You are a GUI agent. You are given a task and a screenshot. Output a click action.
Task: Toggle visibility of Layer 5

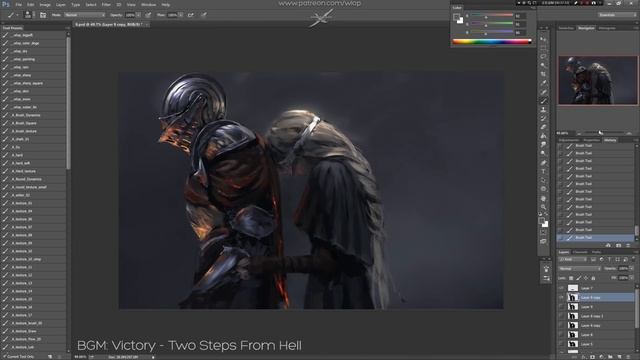pyautogui.click(x=562, y=344)
